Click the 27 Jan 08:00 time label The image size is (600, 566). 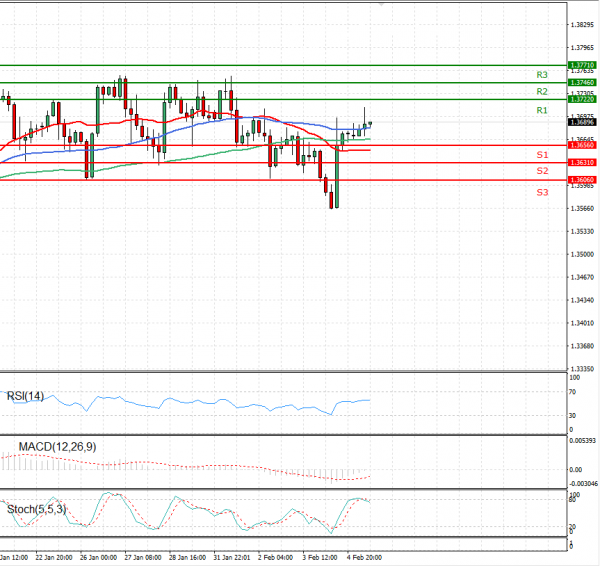coord(143,558)
